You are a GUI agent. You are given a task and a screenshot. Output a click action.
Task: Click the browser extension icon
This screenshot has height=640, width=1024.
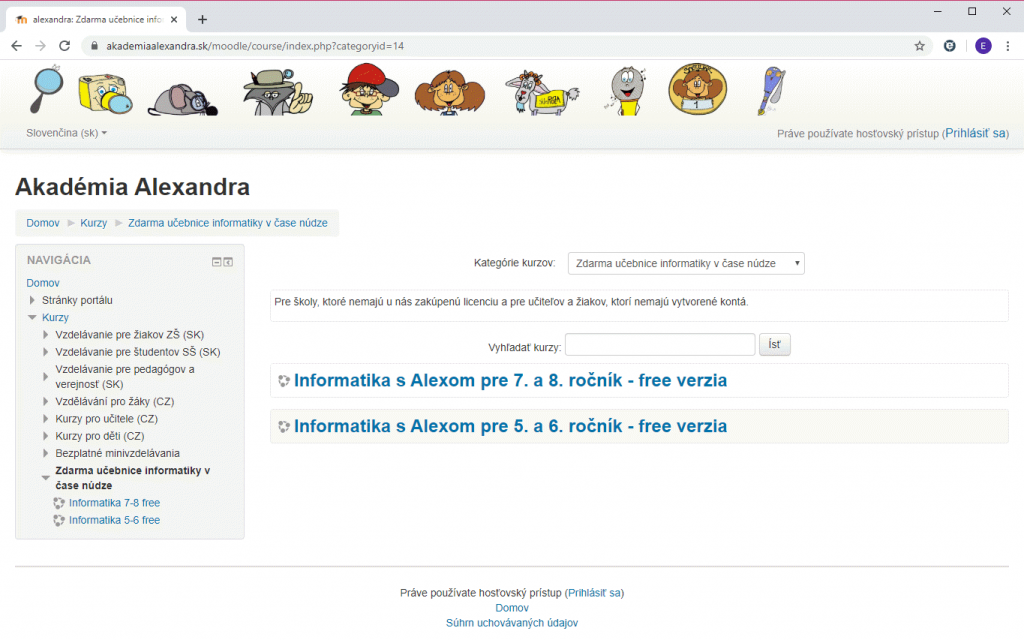(x=950, y=46)
